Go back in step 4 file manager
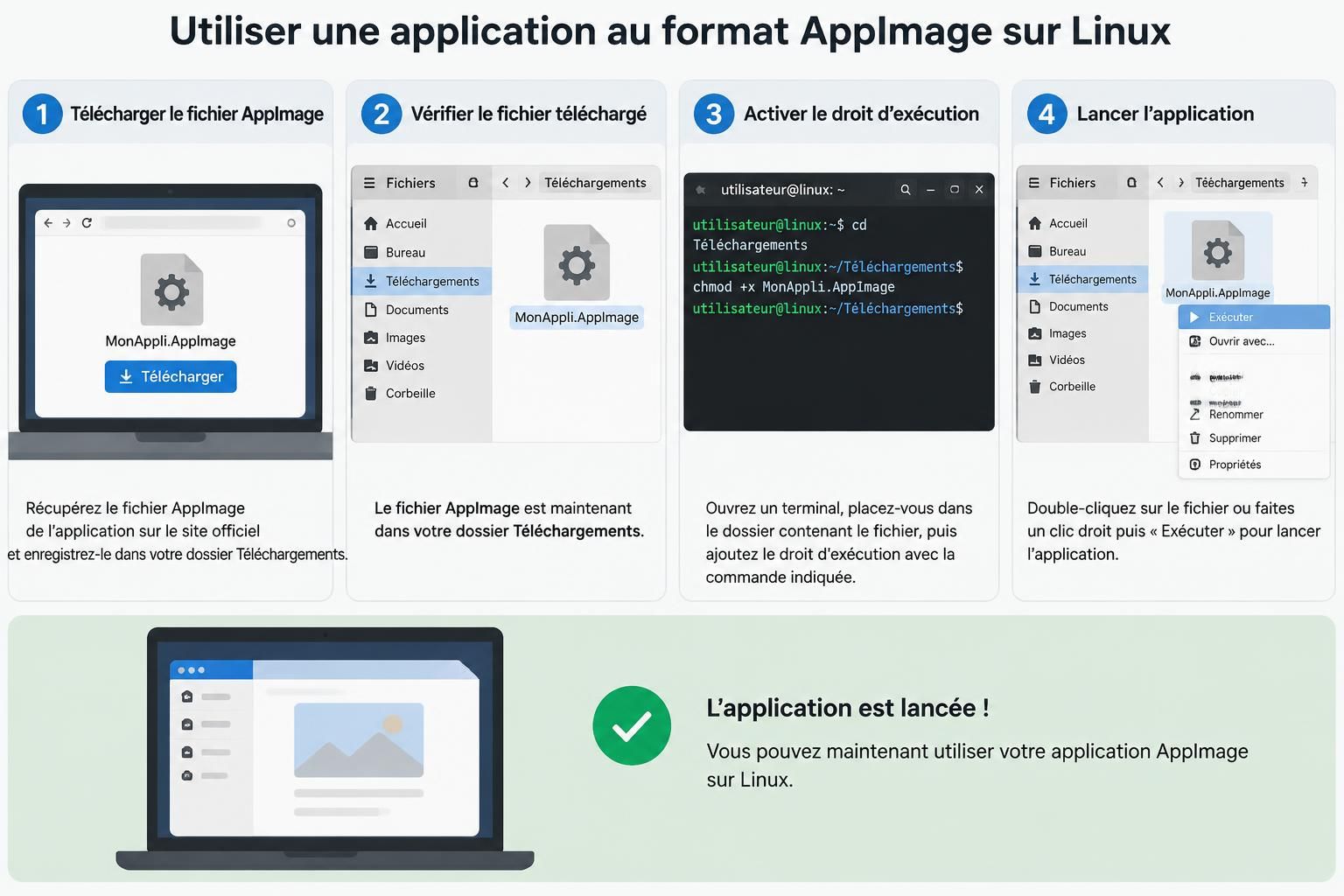 click(x=1160, y=183)
